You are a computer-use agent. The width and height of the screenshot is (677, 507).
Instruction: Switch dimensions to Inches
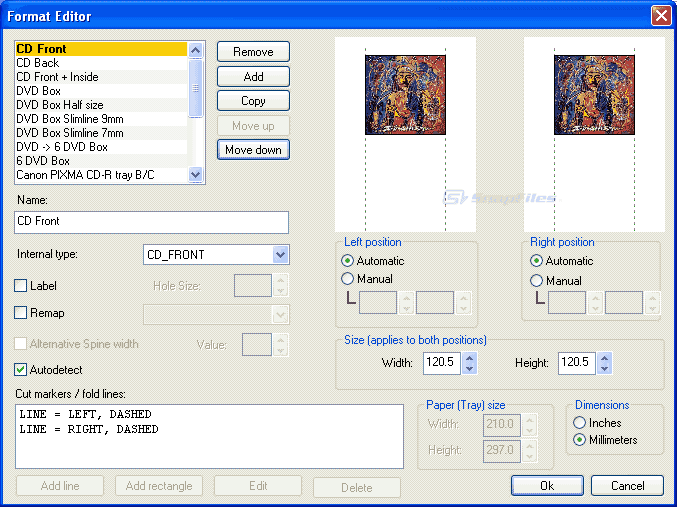click(580, 423)
